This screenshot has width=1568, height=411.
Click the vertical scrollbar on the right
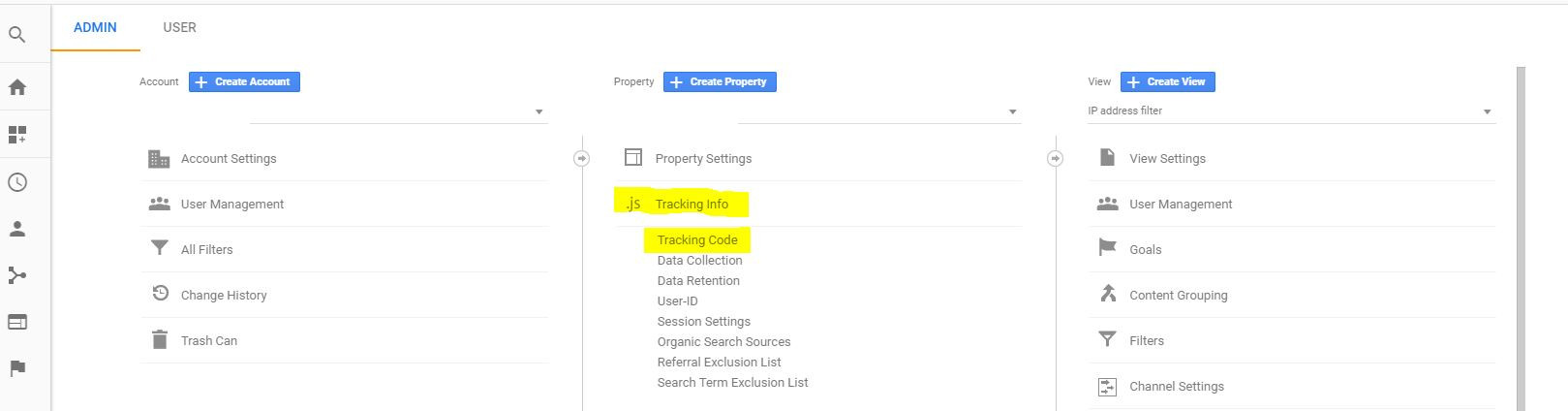(1520, 233)
